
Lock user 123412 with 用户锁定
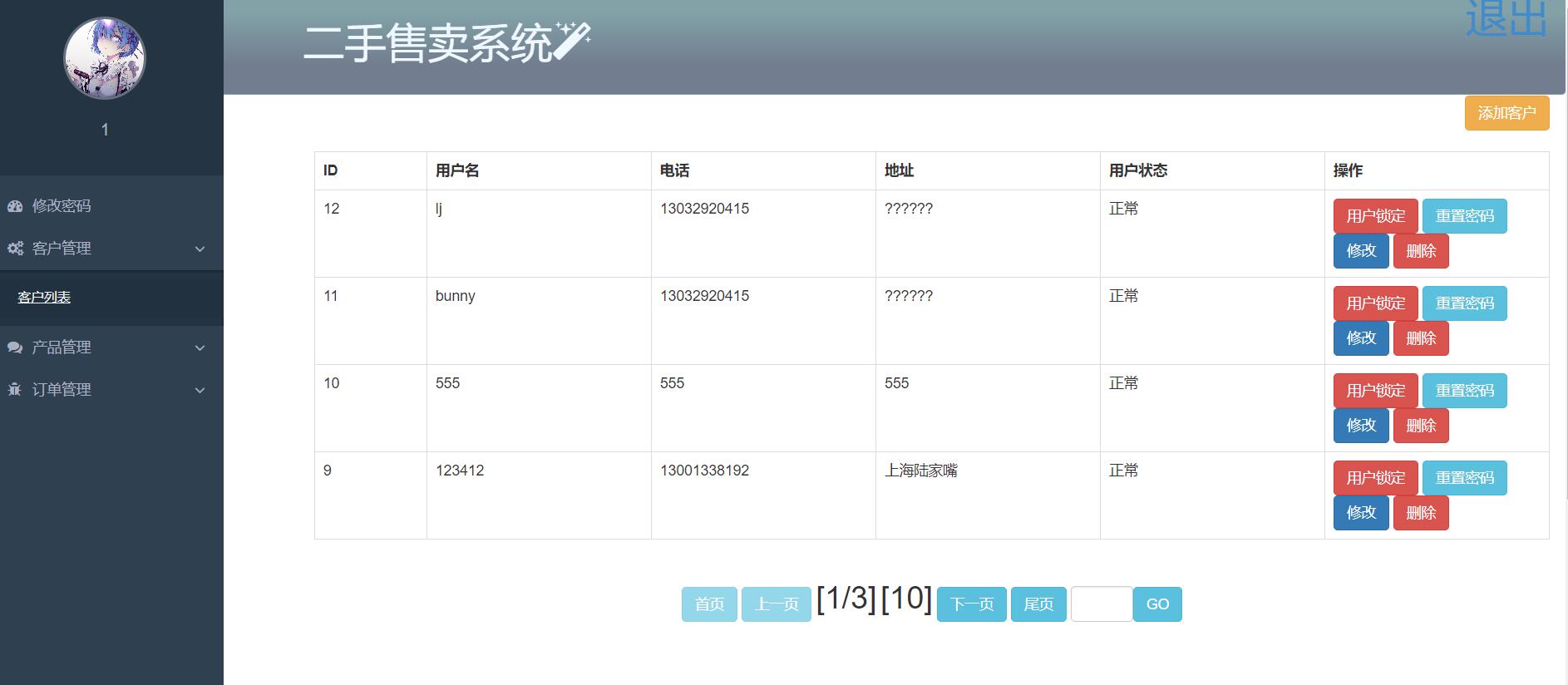pos(1376,478)
